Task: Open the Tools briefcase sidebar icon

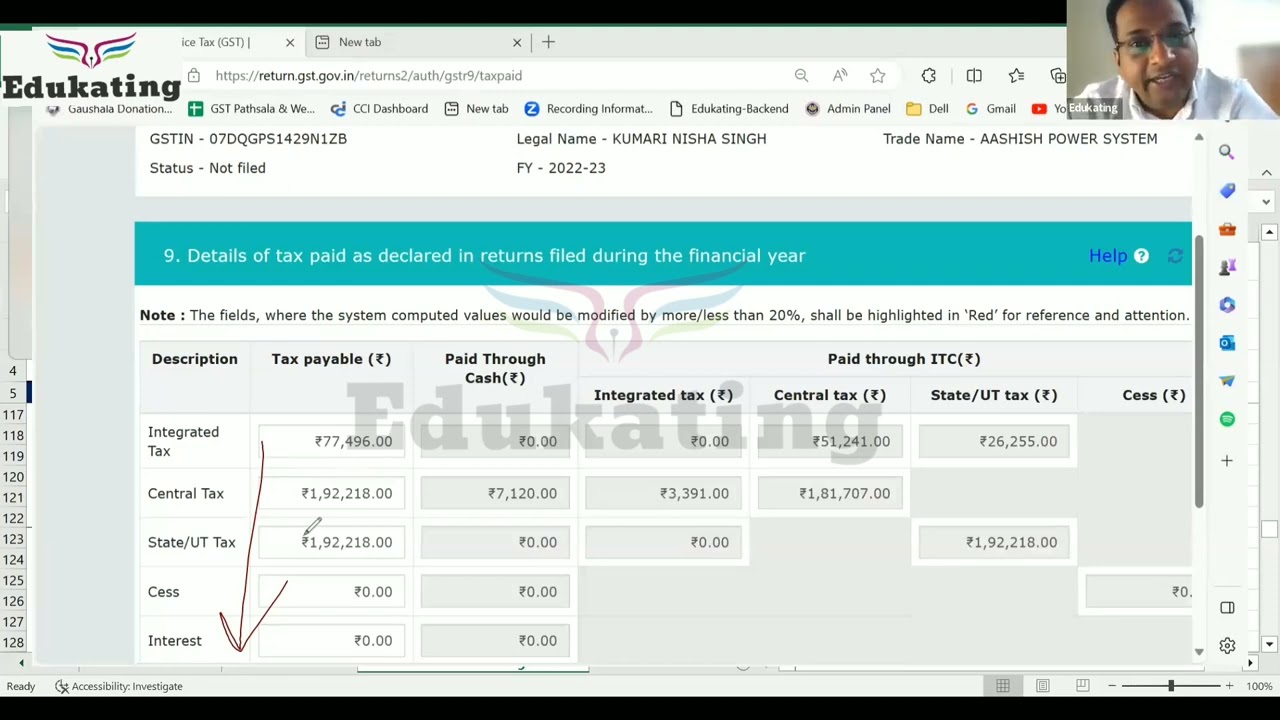Action: (1227, 229)
